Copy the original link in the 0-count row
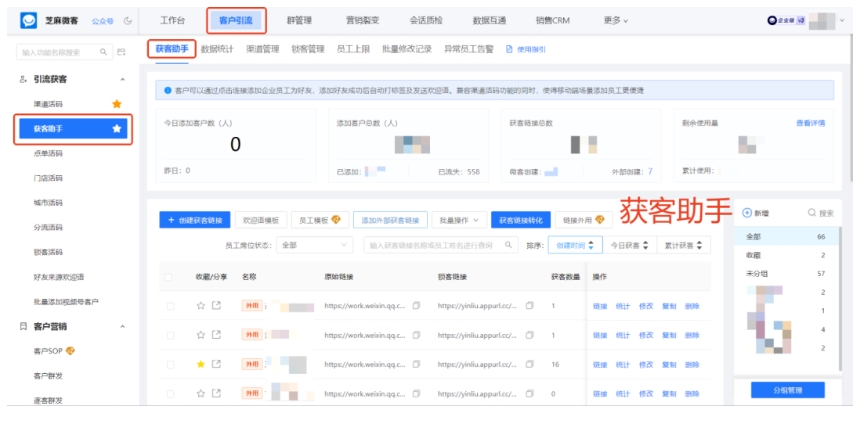Screen dimensions: 864x422 click(417, 393)
